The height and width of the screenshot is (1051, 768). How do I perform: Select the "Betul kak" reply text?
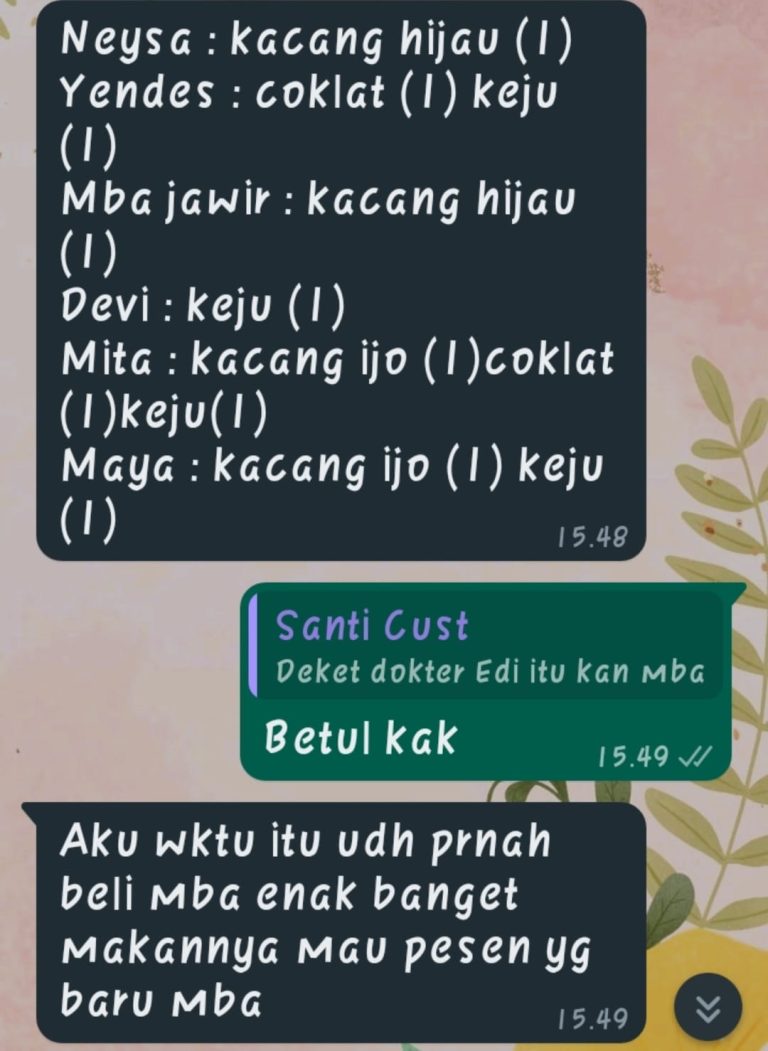click(361, 738)
